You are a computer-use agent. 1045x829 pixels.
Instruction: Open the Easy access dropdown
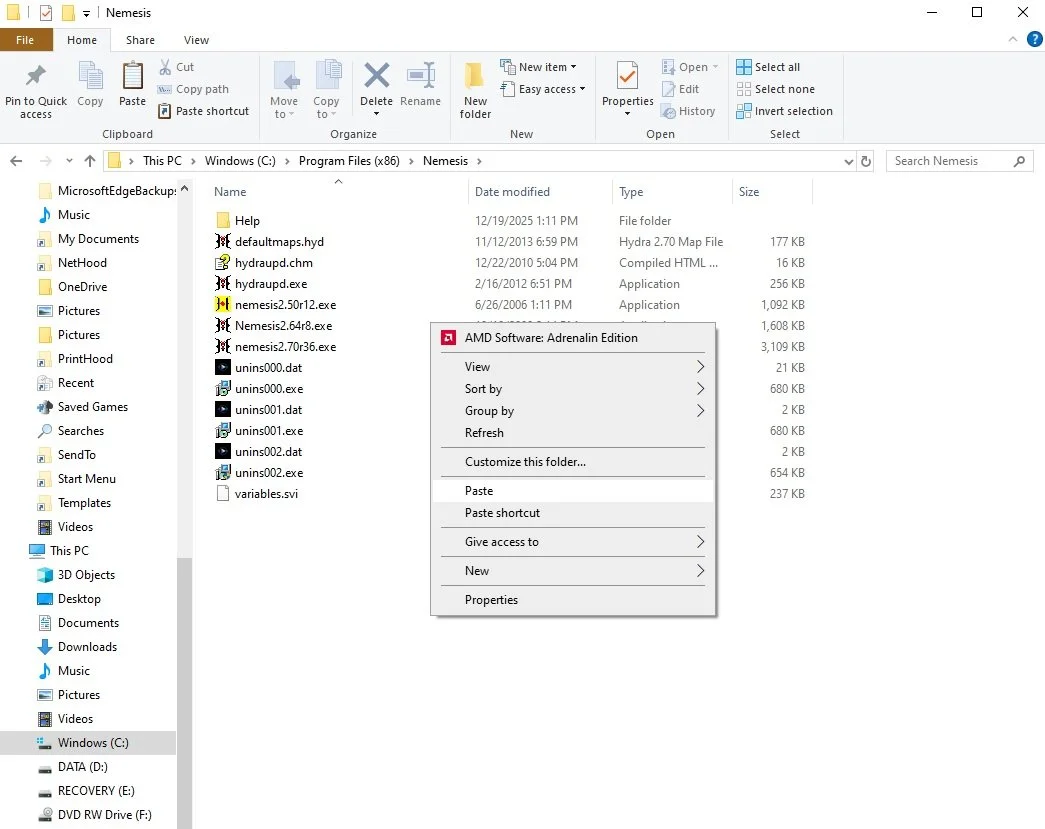coord(543,89)
